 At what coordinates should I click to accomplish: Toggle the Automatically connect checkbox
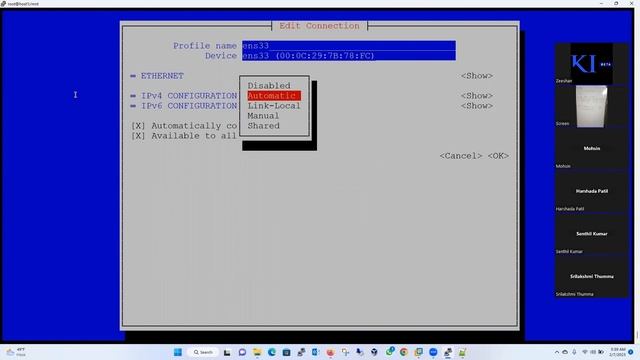(x=138, y=126)
